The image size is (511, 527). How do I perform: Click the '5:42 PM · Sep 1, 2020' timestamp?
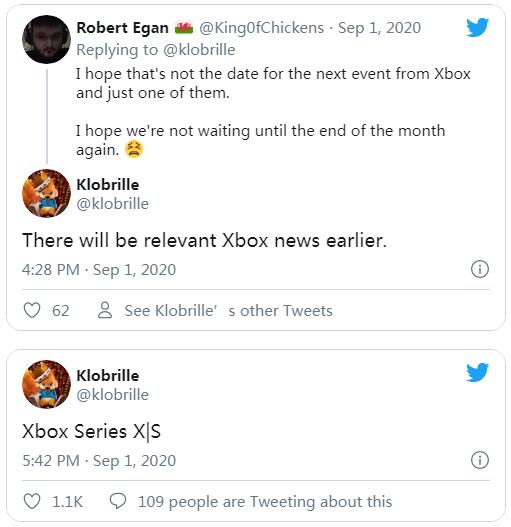(99, 461)
